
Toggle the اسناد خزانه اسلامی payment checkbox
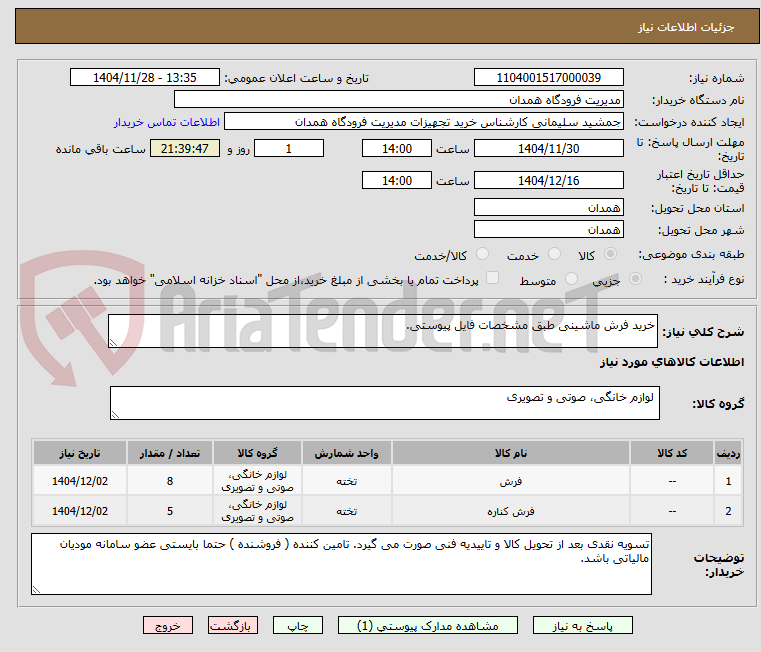click(x=493, y=278)
